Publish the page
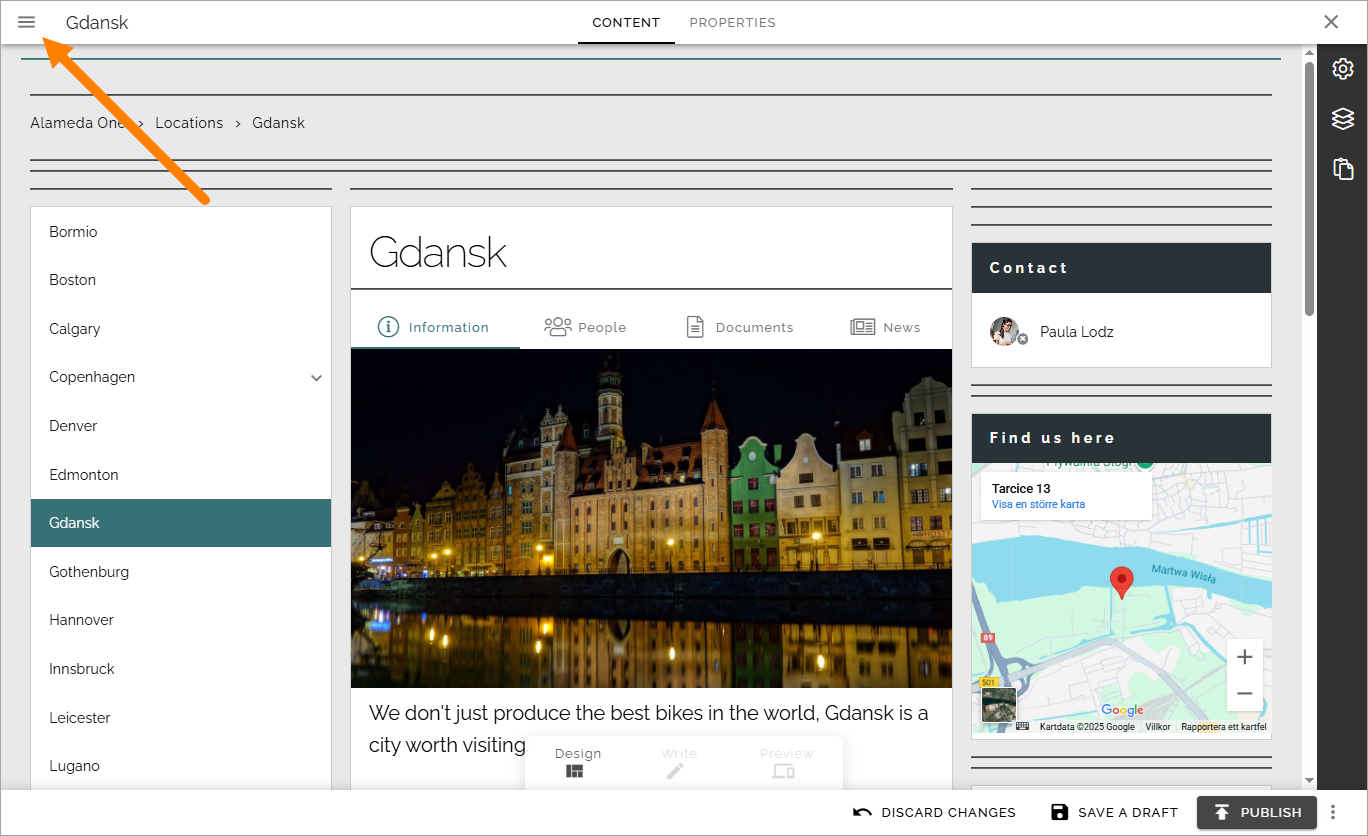 click(x=1257, y=812)
